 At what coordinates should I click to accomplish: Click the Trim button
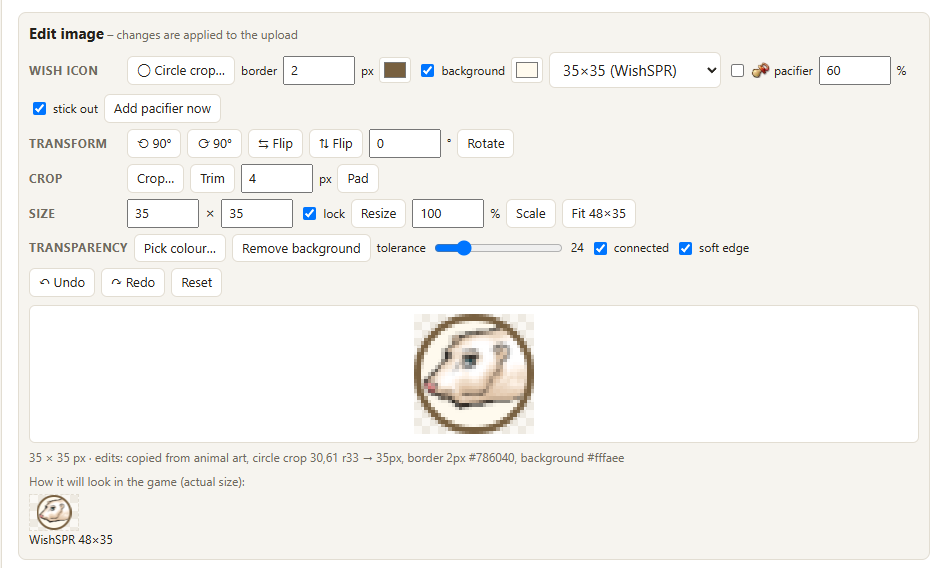(x=212, y=178)
